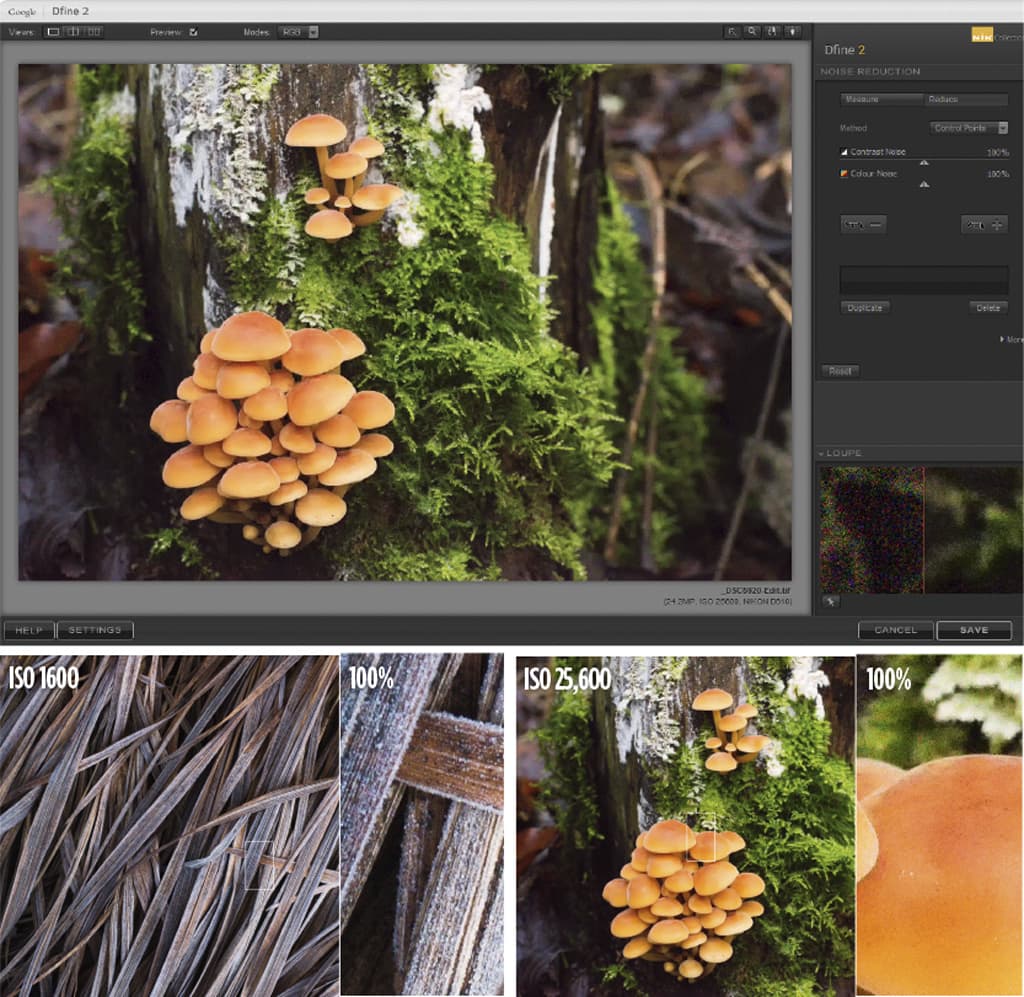
Task: Adjust the Contrast Noise slider handle
Action: click(924, 163)
